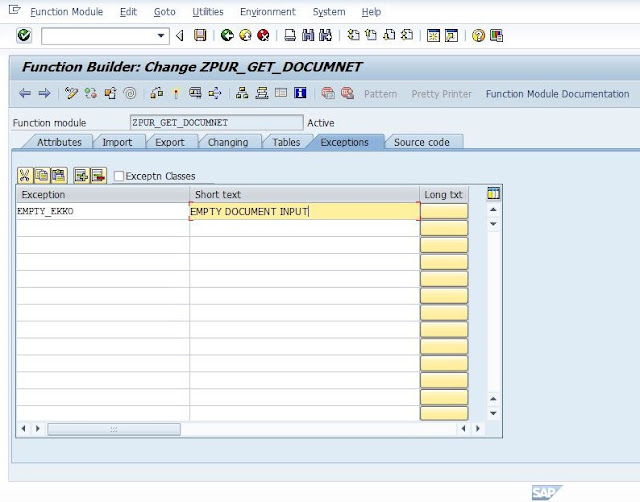This screenshot has height=502, width=640.
Task: Open the Utilities menu
Action: (208, 12)
